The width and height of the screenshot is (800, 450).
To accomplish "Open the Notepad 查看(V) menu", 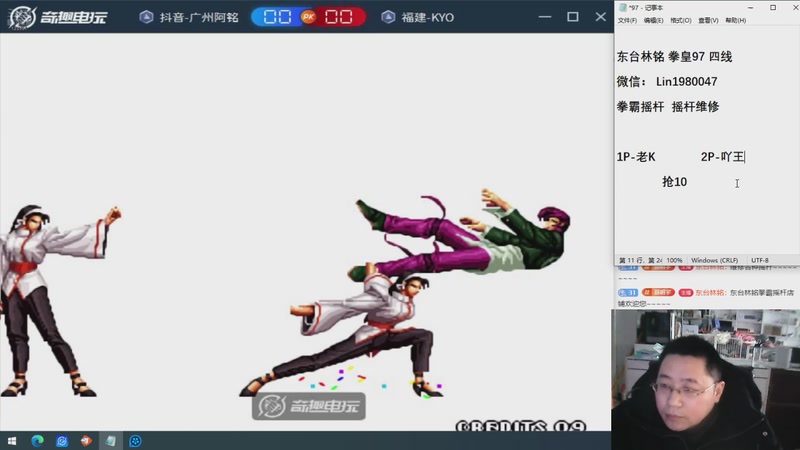I will [708, 20].
